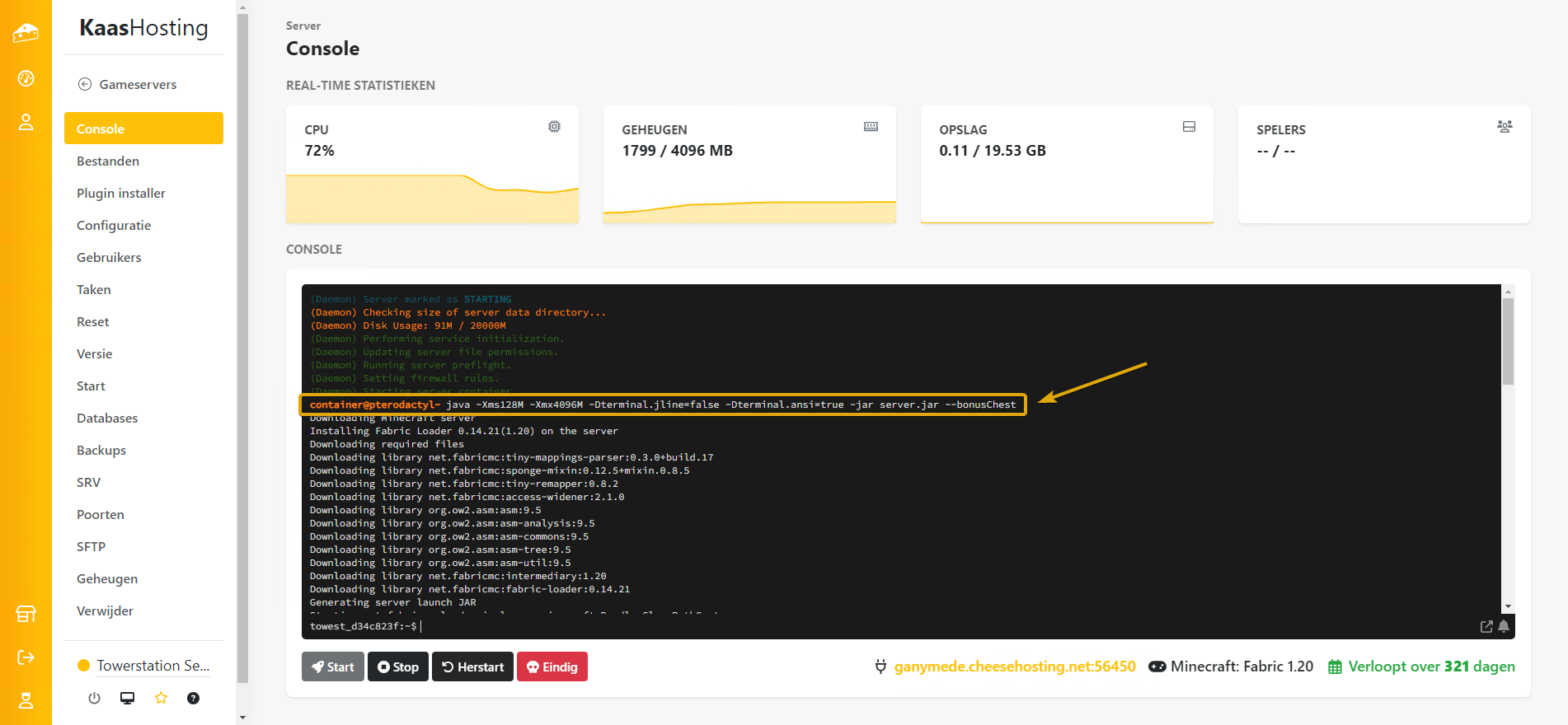1568x725 pixels.
Task: Open the question mark help icon
Action: tap(193, 698)
